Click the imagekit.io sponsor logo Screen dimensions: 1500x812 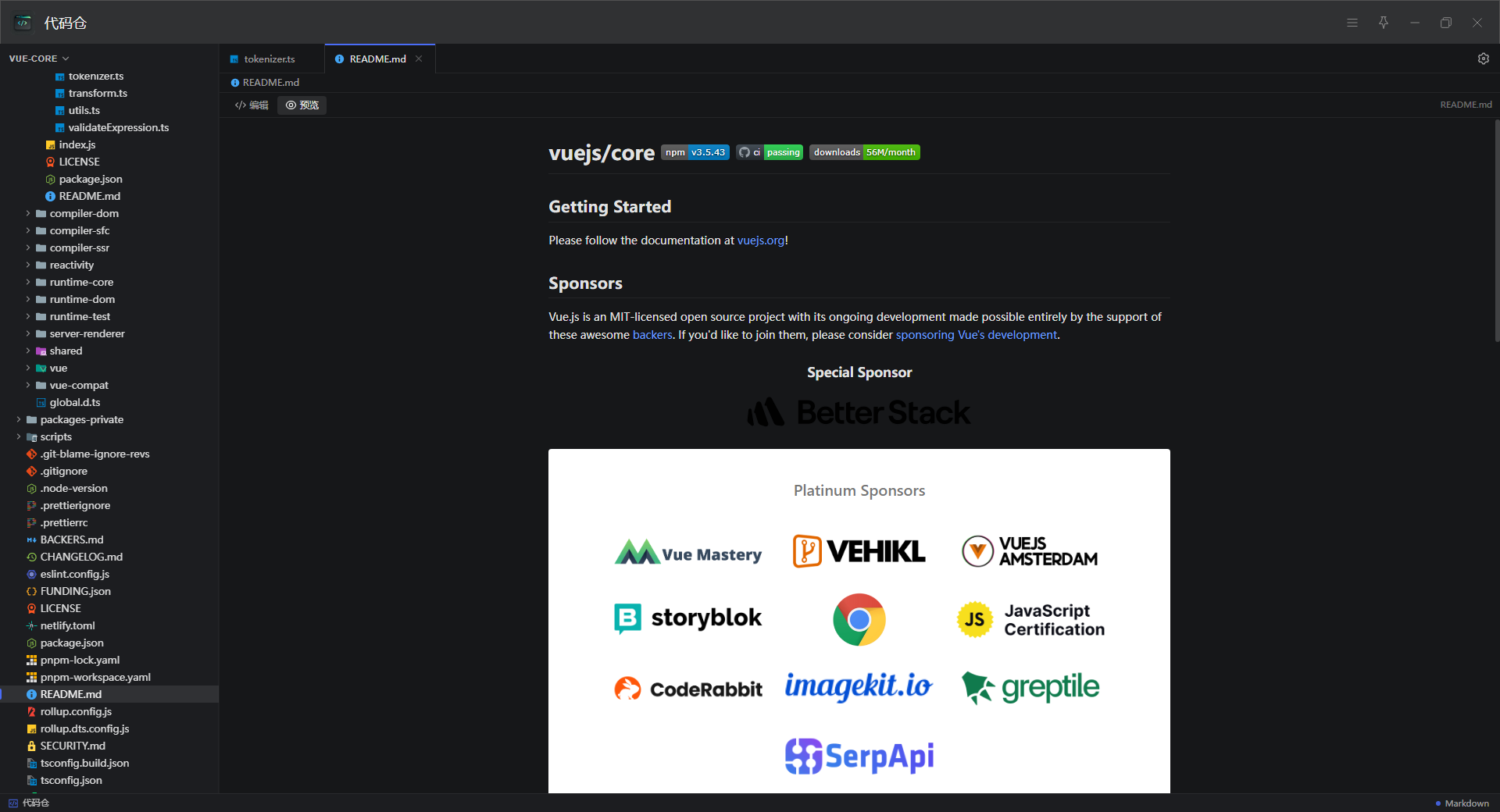(x=859, y=686)
